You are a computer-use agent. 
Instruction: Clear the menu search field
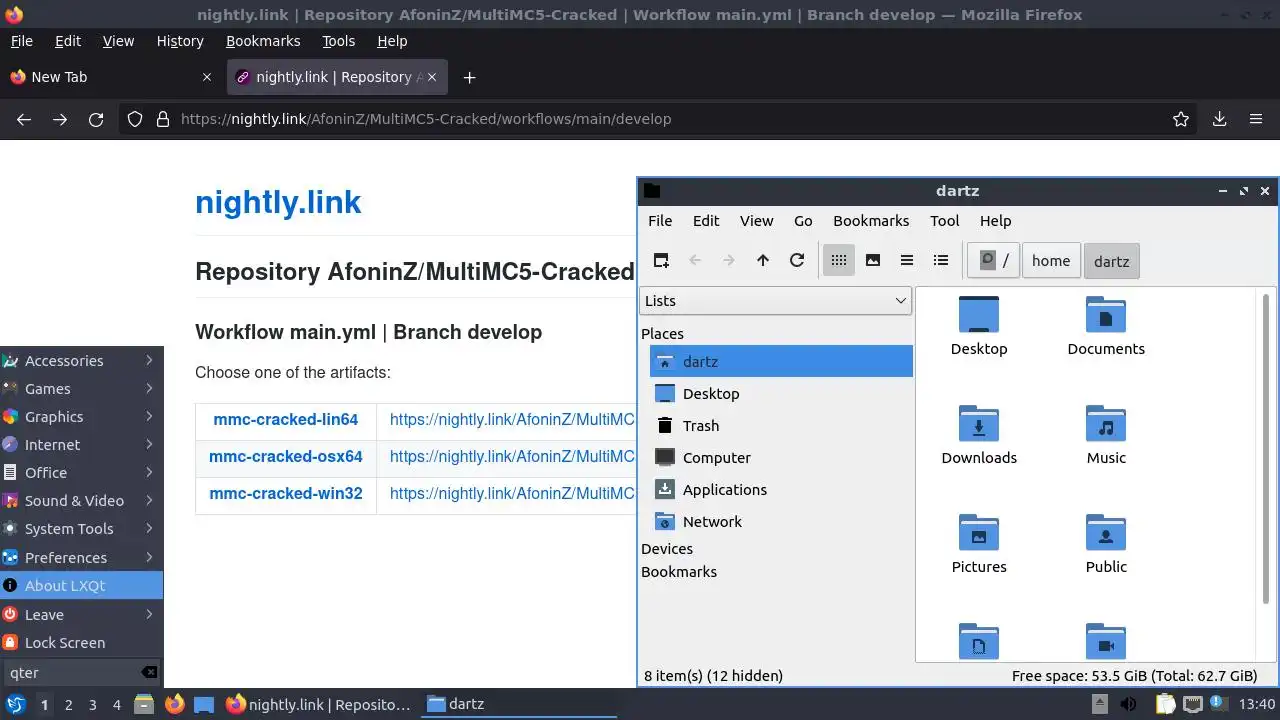[x=149, y=673]
